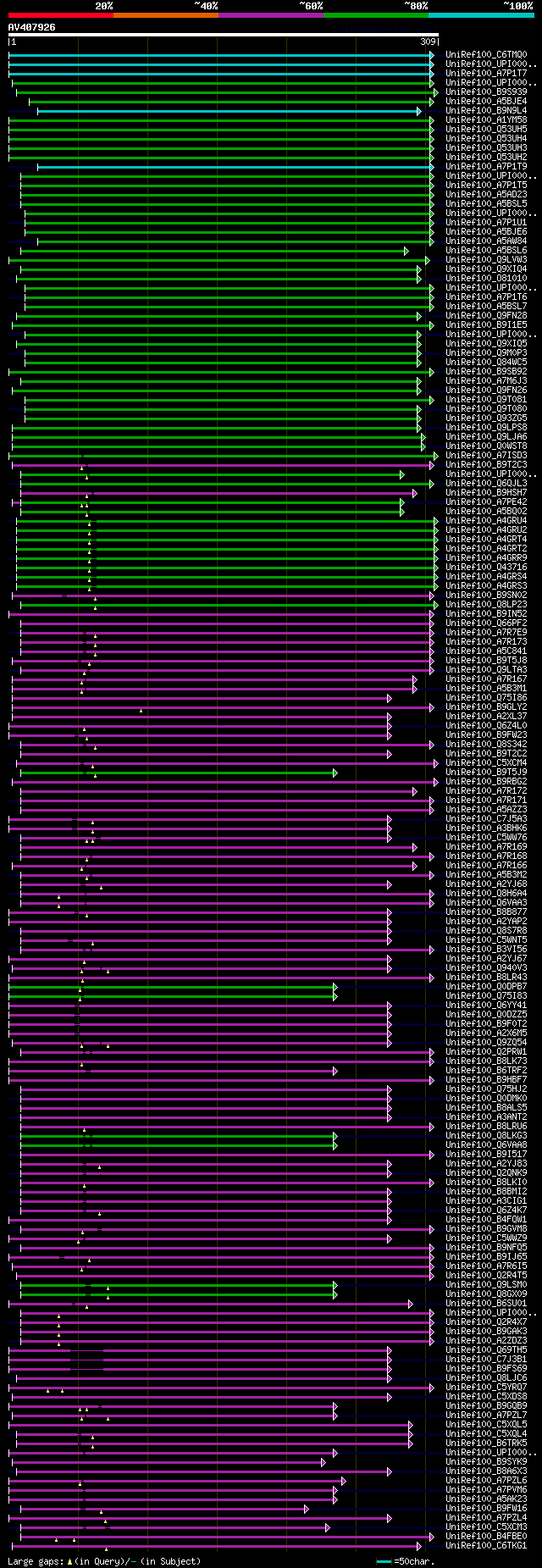Click UniRef100_B9SN02

pos(486,596)
